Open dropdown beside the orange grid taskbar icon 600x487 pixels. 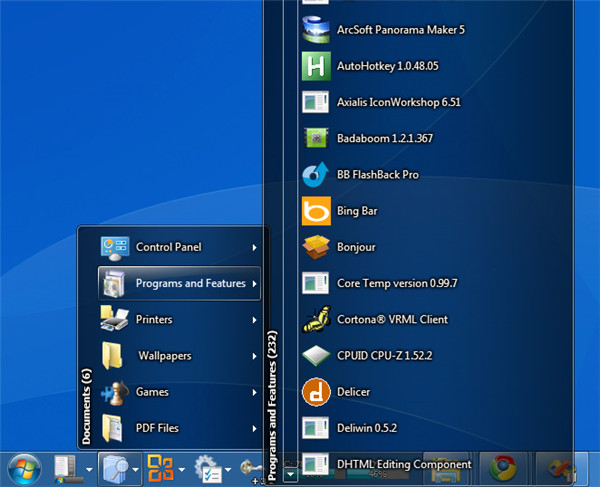[x=182, y=468]
